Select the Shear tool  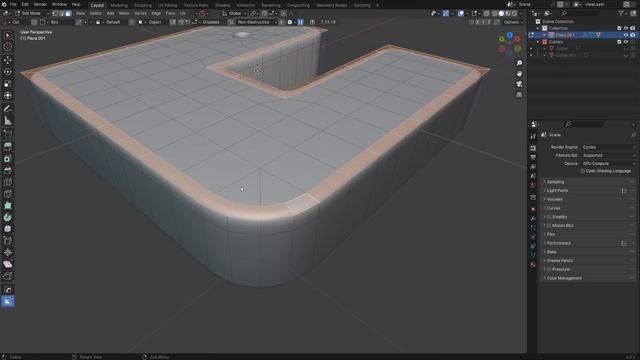click(8, 264)
